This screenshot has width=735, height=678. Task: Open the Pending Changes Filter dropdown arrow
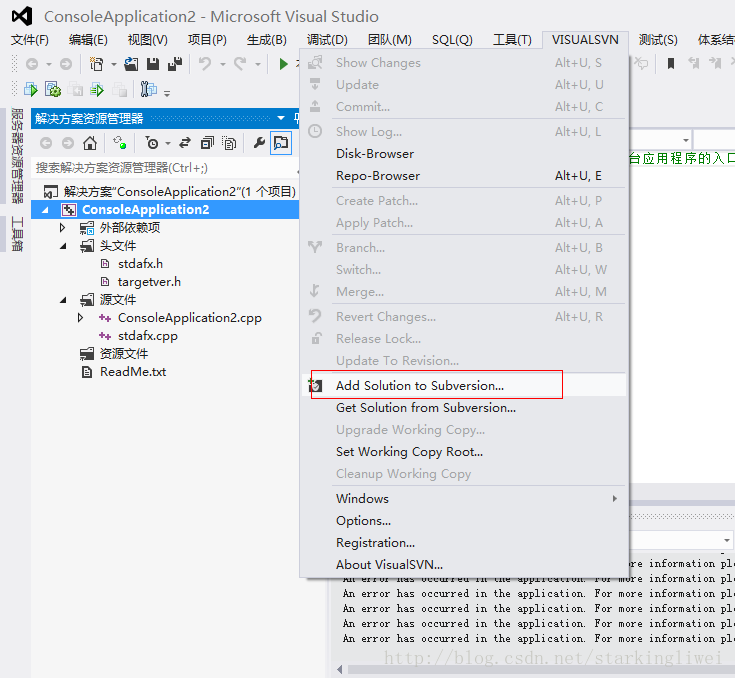[168, 143]
